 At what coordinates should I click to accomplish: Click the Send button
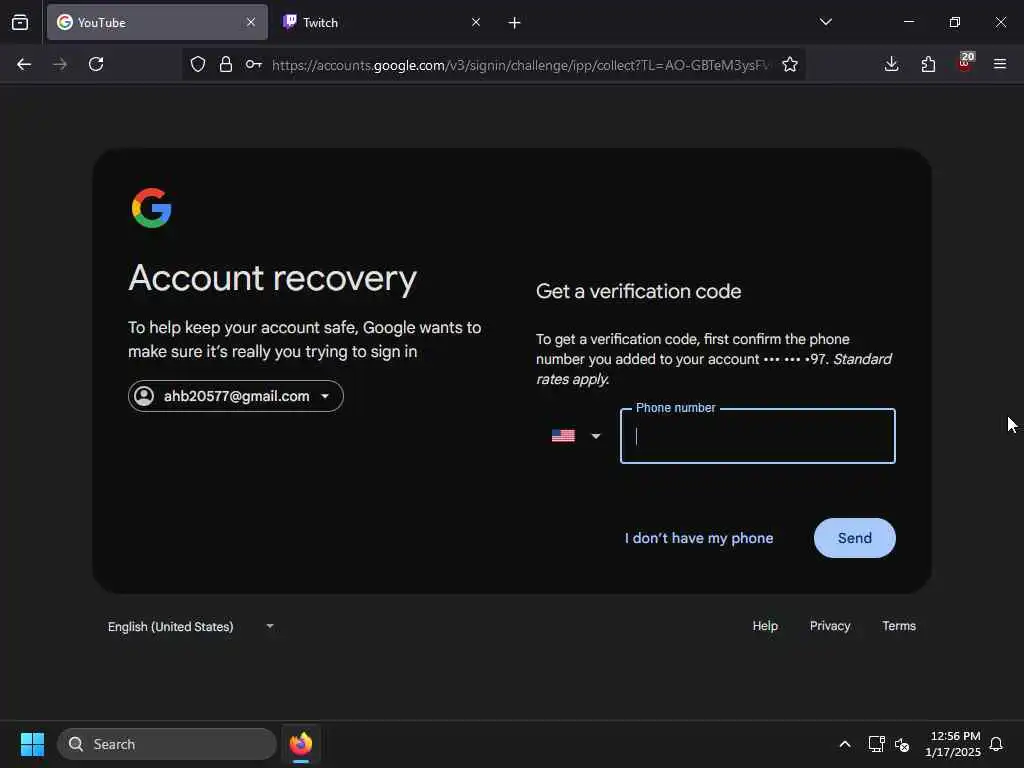tap(854, 538)
